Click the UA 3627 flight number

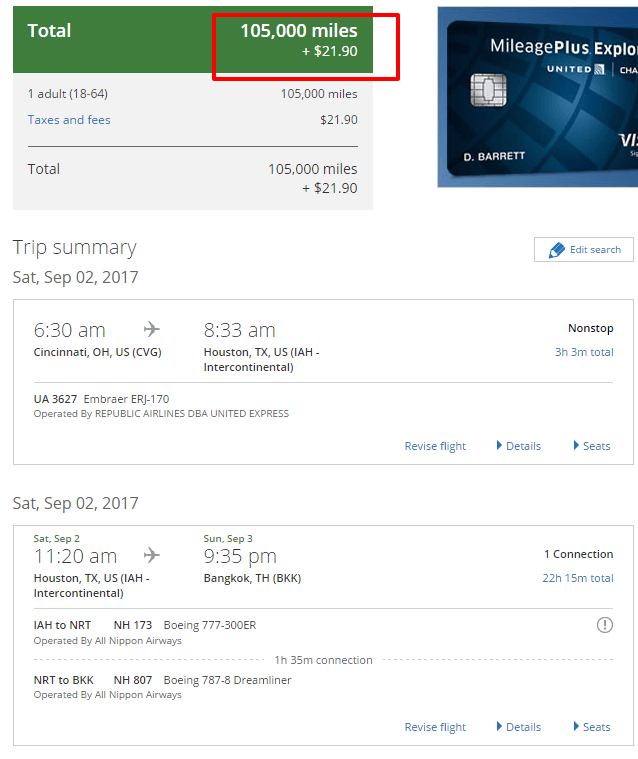click(x=55, y=399)
